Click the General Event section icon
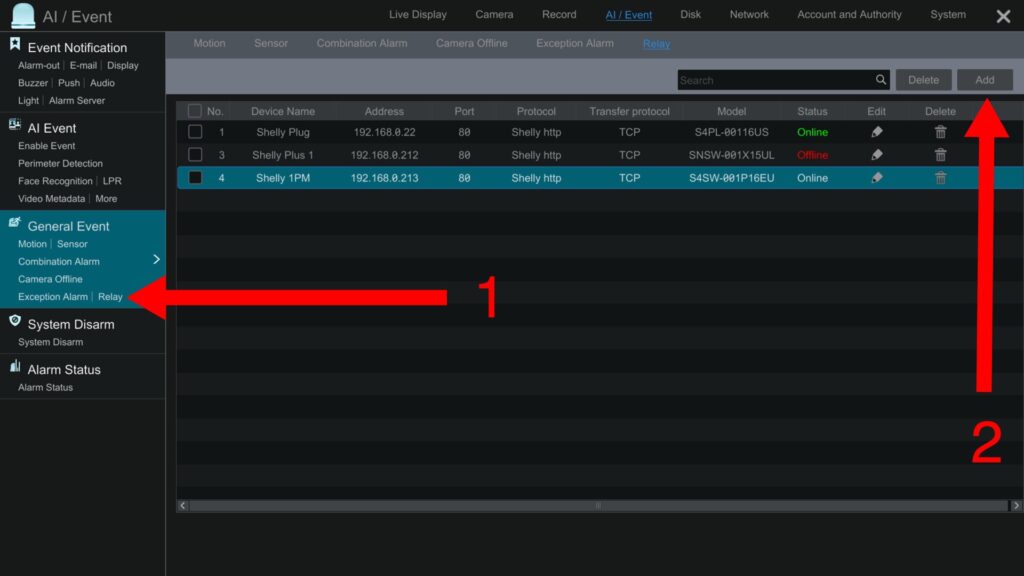The image size is (1024, 576). tap(14, 223)
